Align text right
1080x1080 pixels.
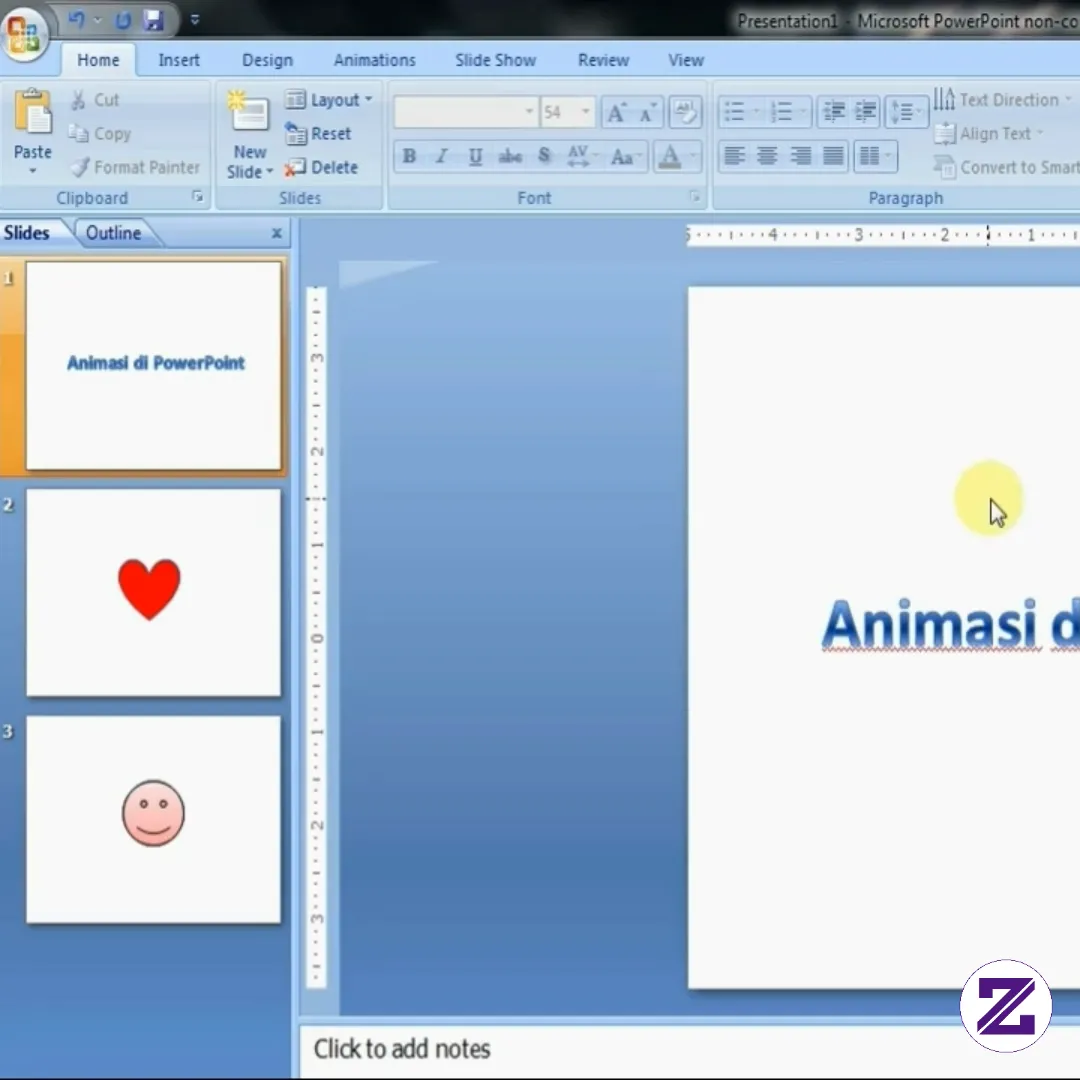[800, 156]
